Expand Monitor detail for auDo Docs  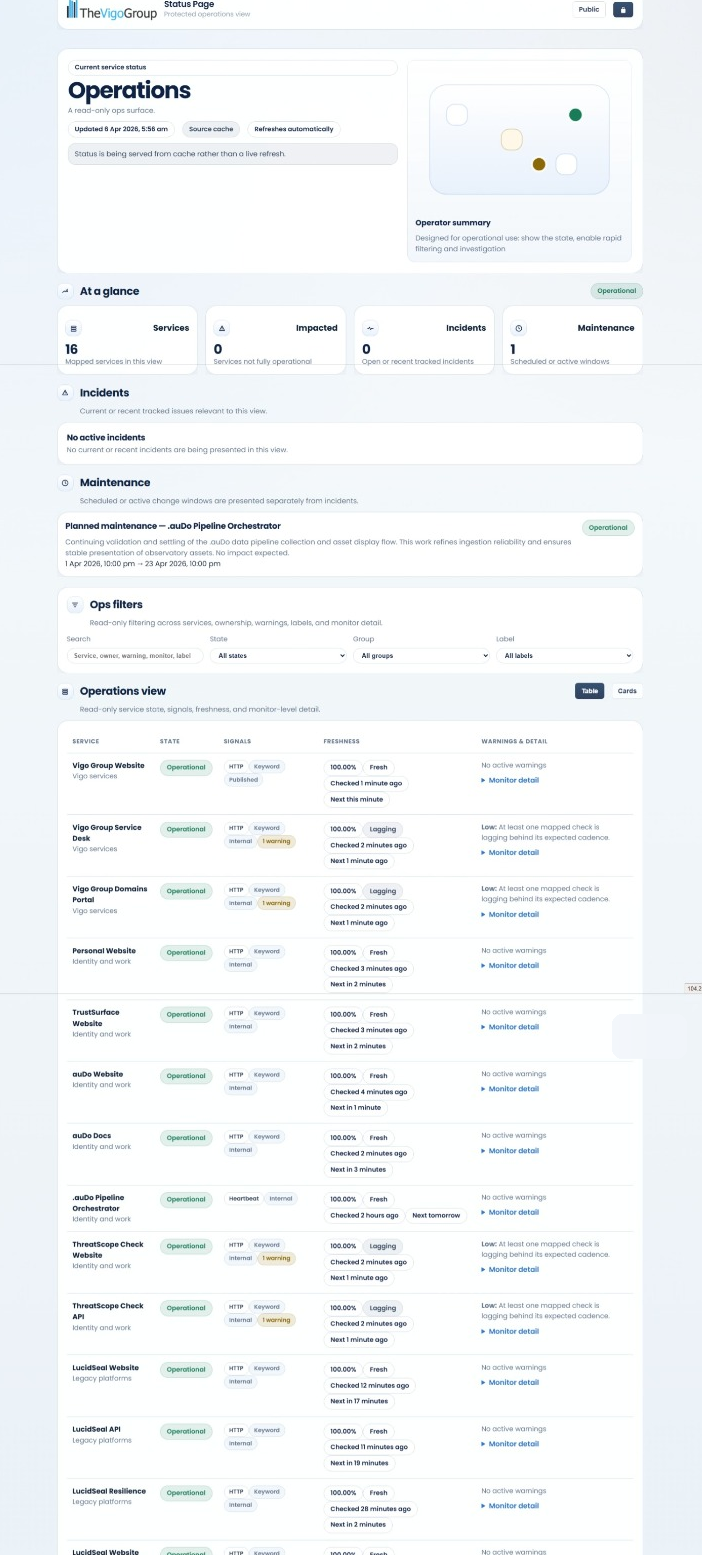click(510, 1151)
